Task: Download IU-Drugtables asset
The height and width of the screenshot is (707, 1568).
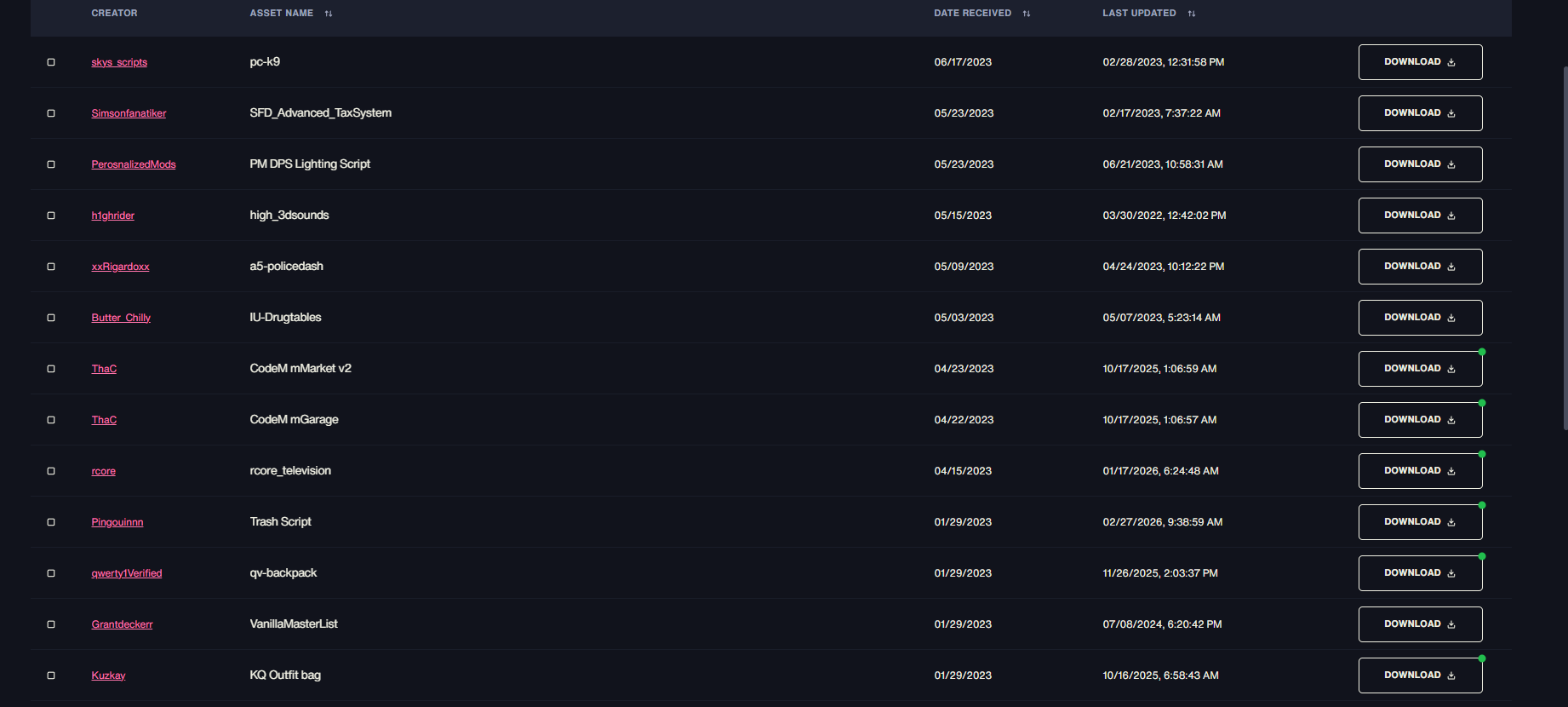Action: [1420, 318]
